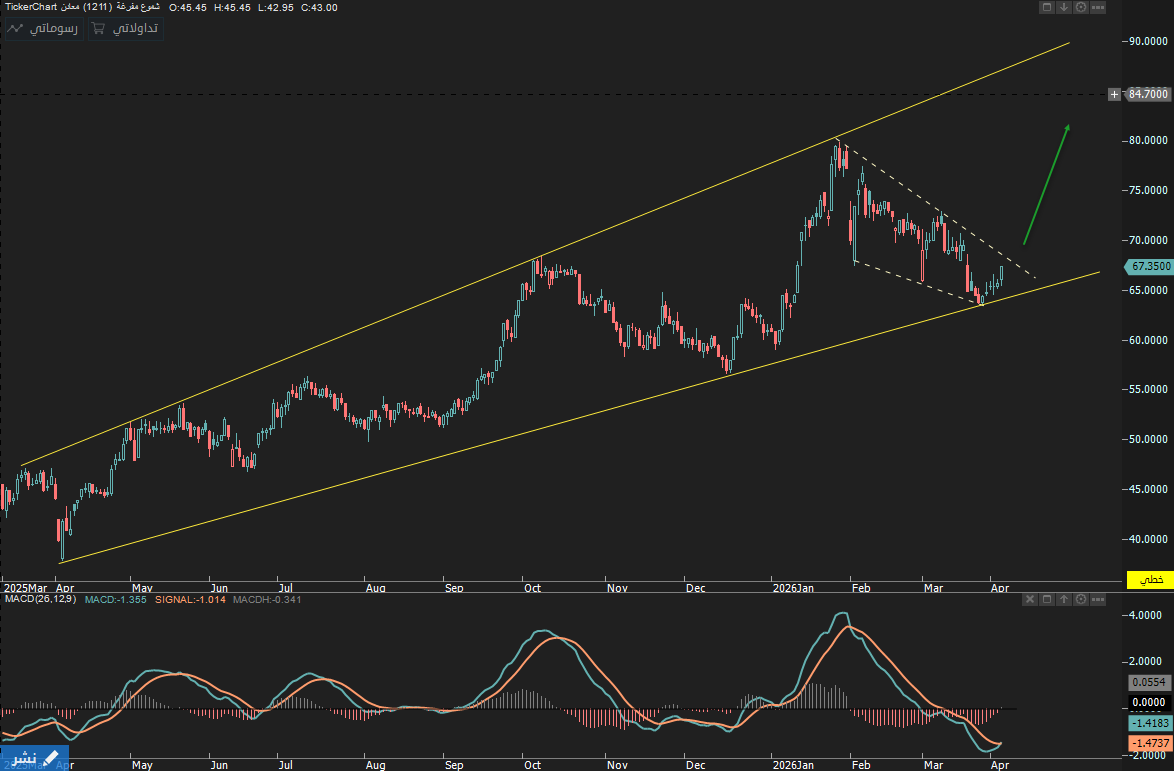The image size is (1174, 771).
Task: Toggle the yellow خطي linear scale button
Action: click(1149, 579)
